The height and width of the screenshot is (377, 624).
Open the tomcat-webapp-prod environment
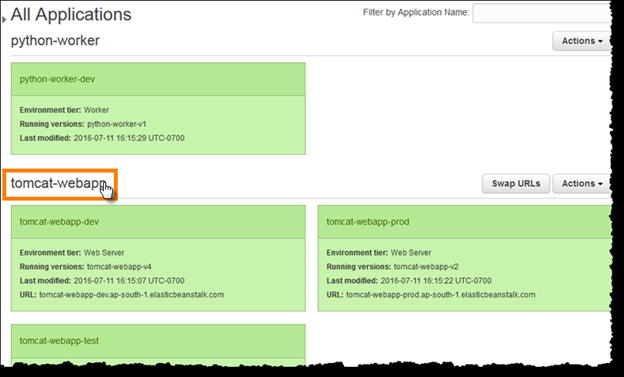pyautogui.click(x=368, y=222)
